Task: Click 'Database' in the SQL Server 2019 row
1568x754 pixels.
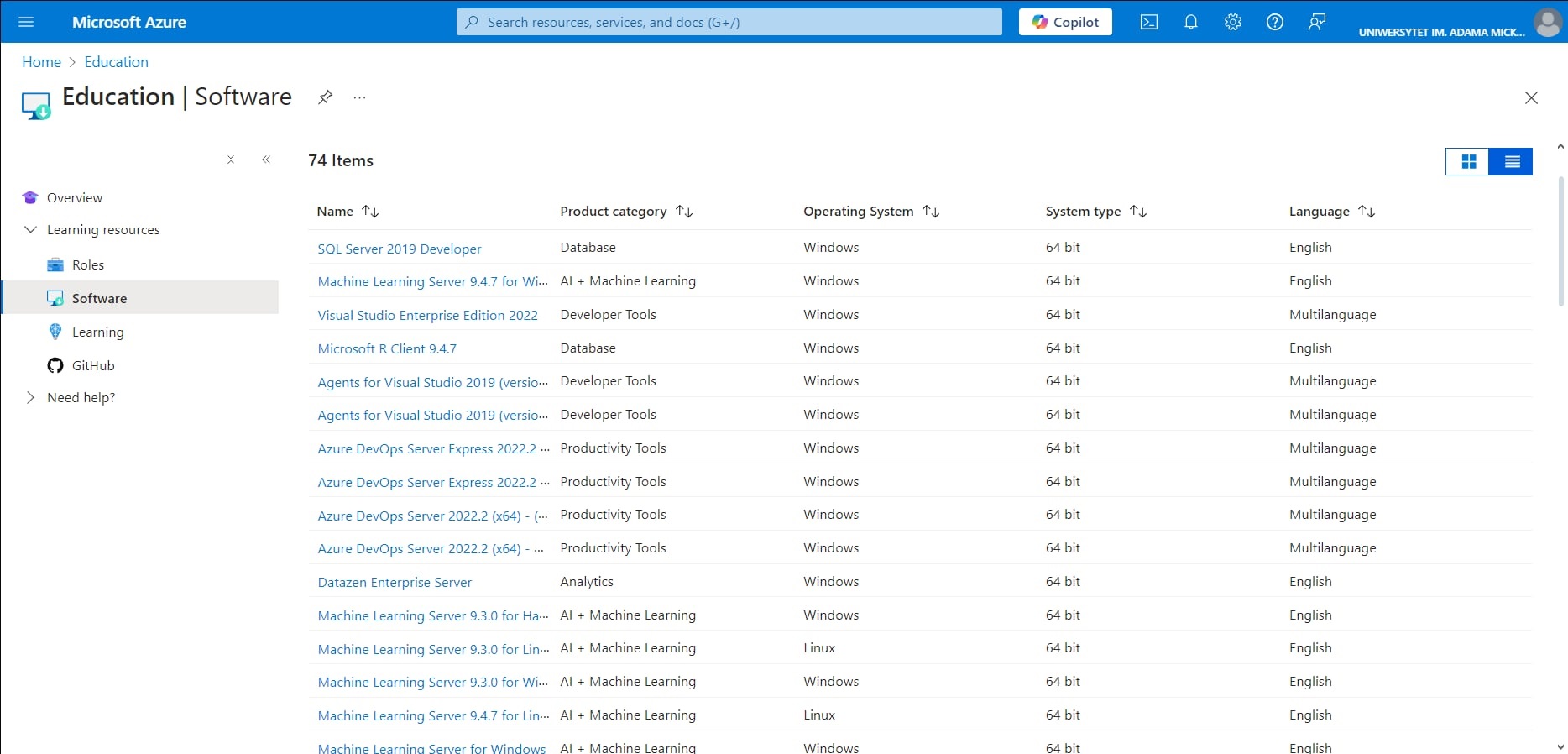Action: [588, 248]
